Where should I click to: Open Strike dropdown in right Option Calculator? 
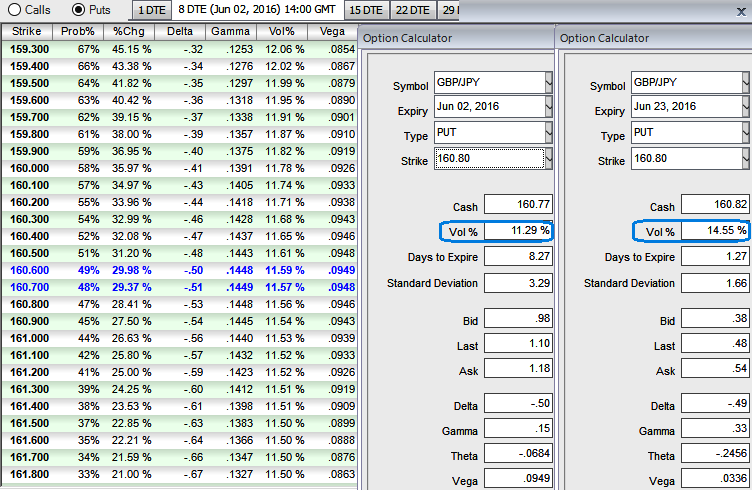tap(746, 158)
